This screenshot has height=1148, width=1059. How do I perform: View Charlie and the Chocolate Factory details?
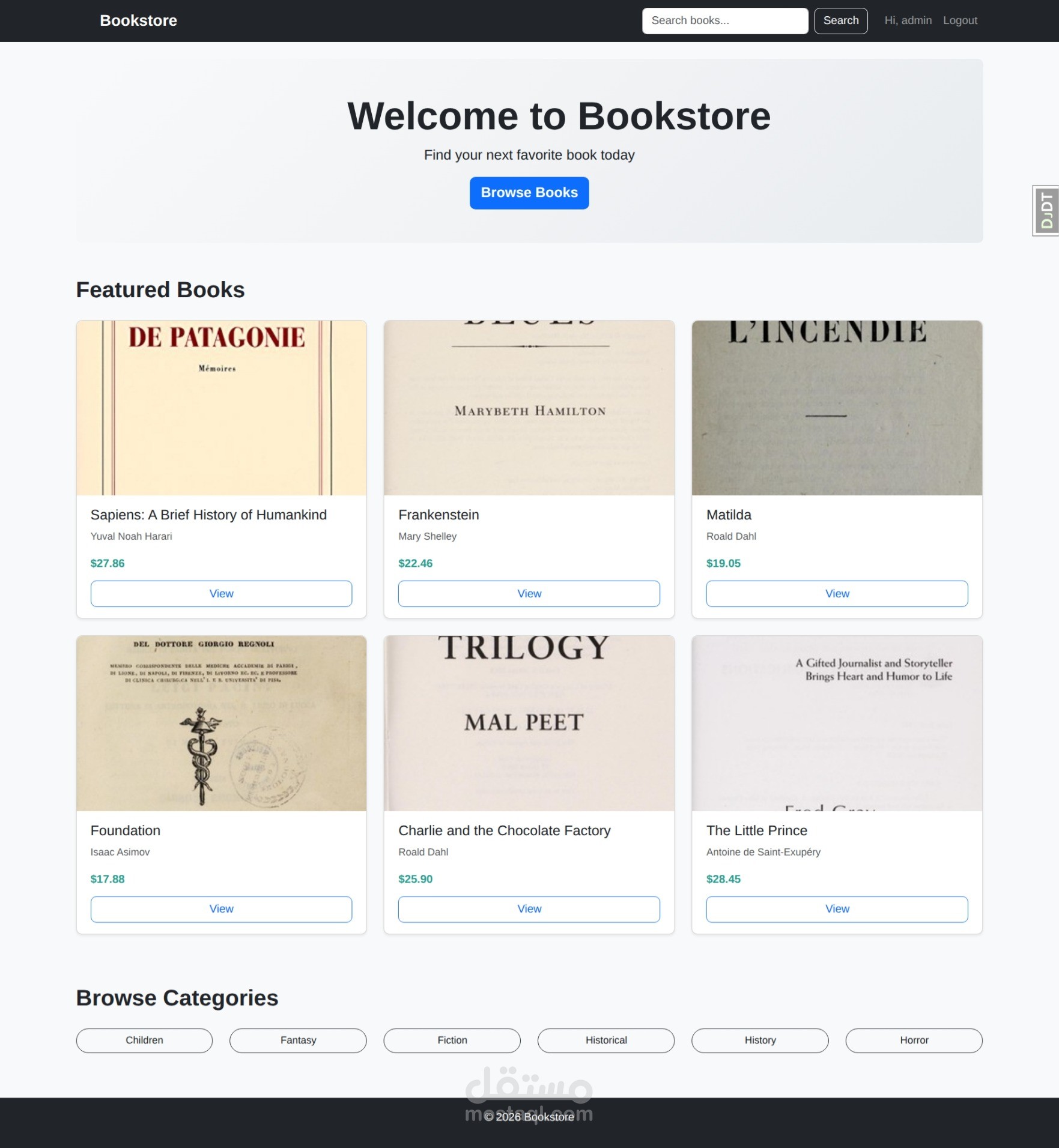529,909
